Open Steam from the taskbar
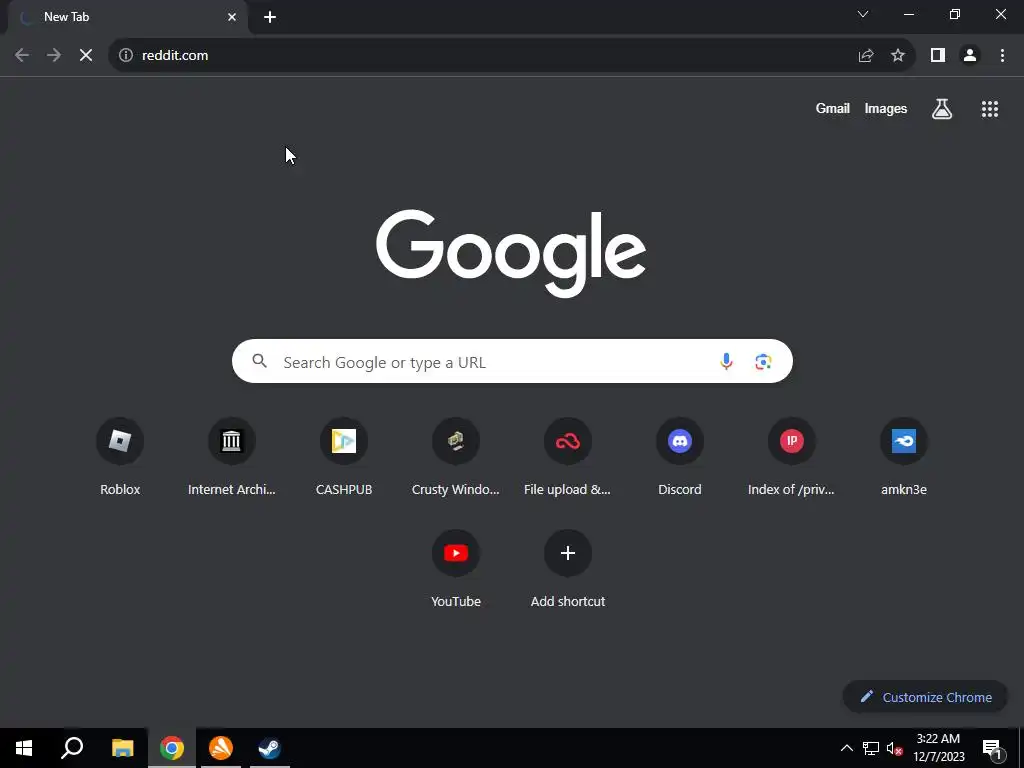1024x768 pixels. pyautogui.click(x=269, y=748)
